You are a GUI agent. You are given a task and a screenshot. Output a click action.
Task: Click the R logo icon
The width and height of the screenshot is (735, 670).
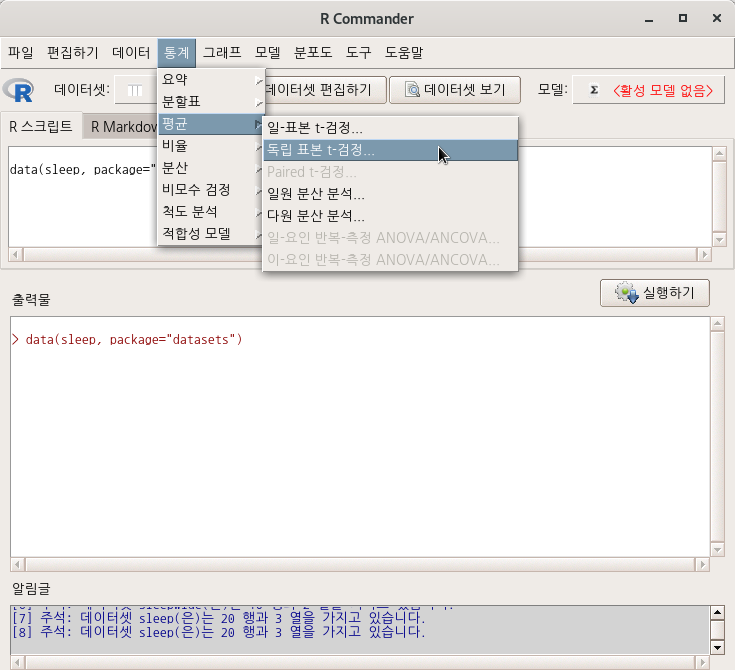point(19,90)
